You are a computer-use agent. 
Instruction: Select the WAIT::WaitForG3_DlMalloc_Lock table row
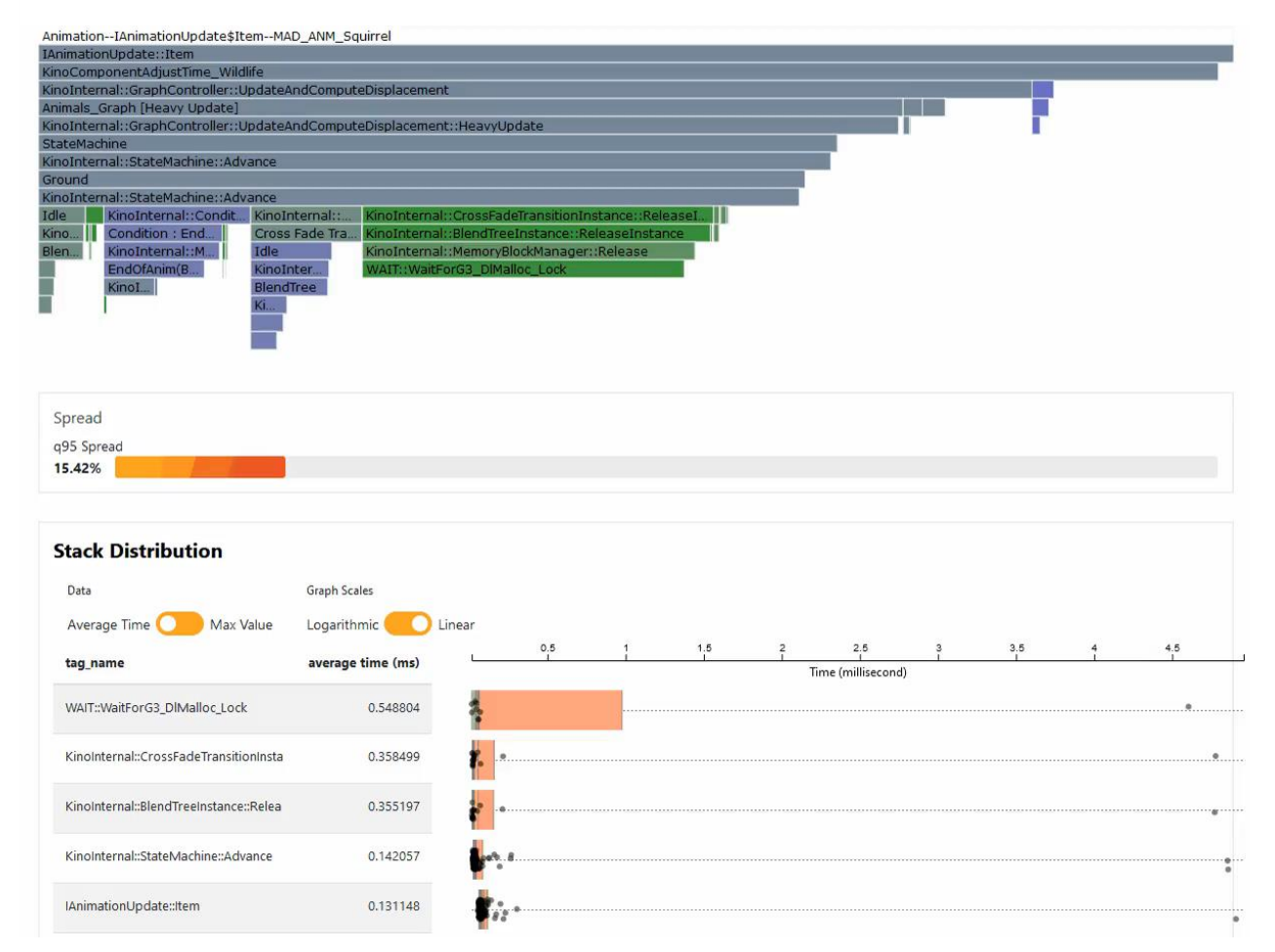(x=242, y=708)
